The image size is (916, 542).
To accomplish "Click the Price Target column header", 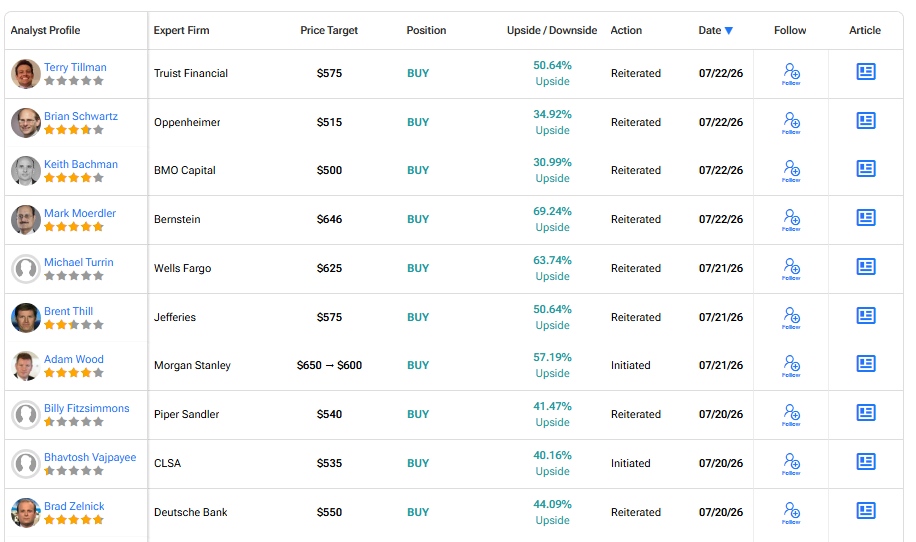I will [x=329, y=30].
